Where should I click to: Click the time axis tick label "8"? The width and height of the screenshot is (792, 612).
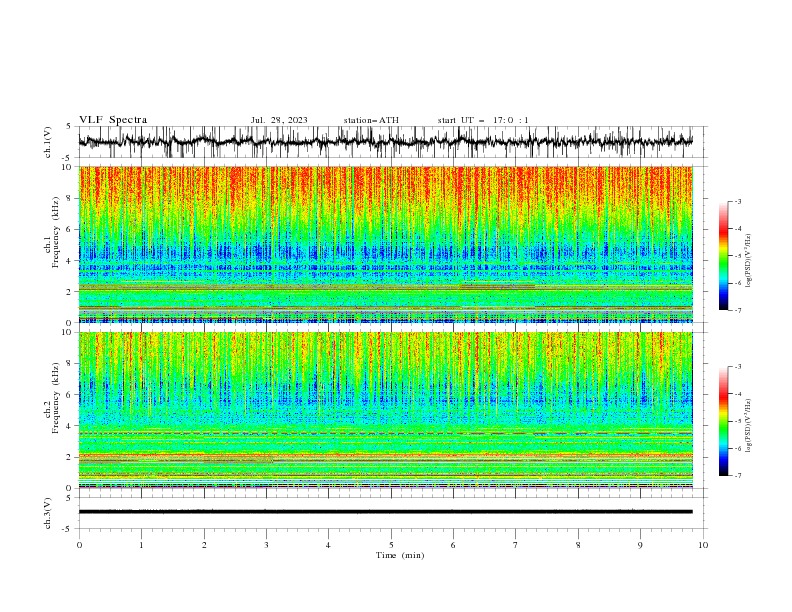pos(578,545)
